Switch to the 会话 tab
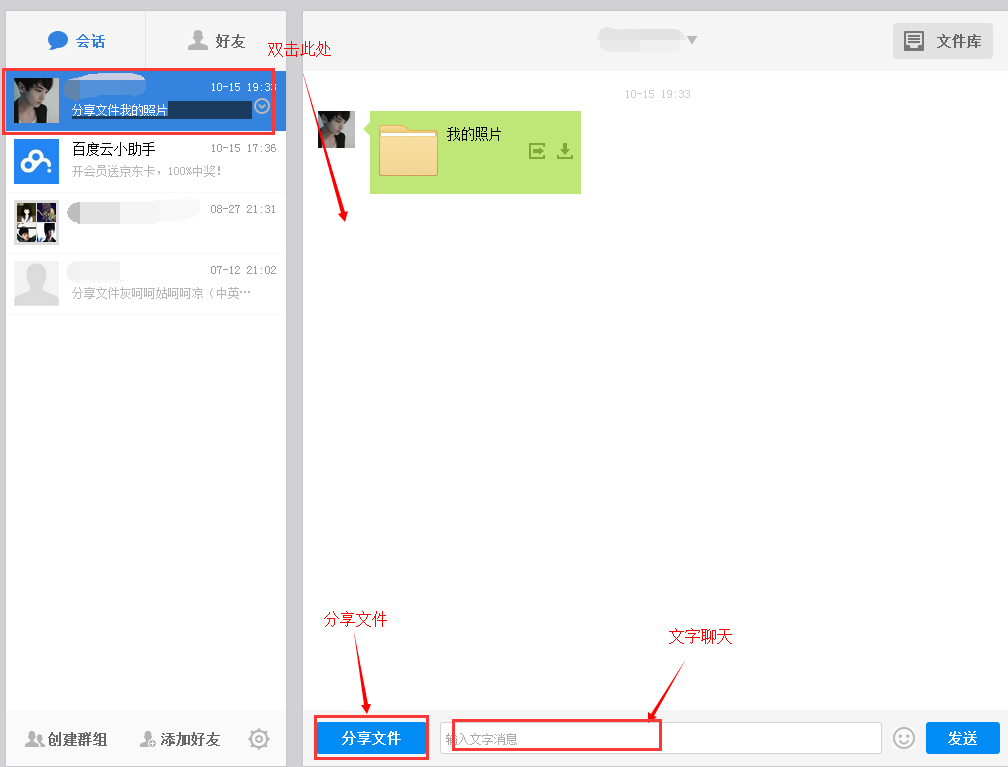Screen dimensions: 1008x767 click(x=76, y=40)
